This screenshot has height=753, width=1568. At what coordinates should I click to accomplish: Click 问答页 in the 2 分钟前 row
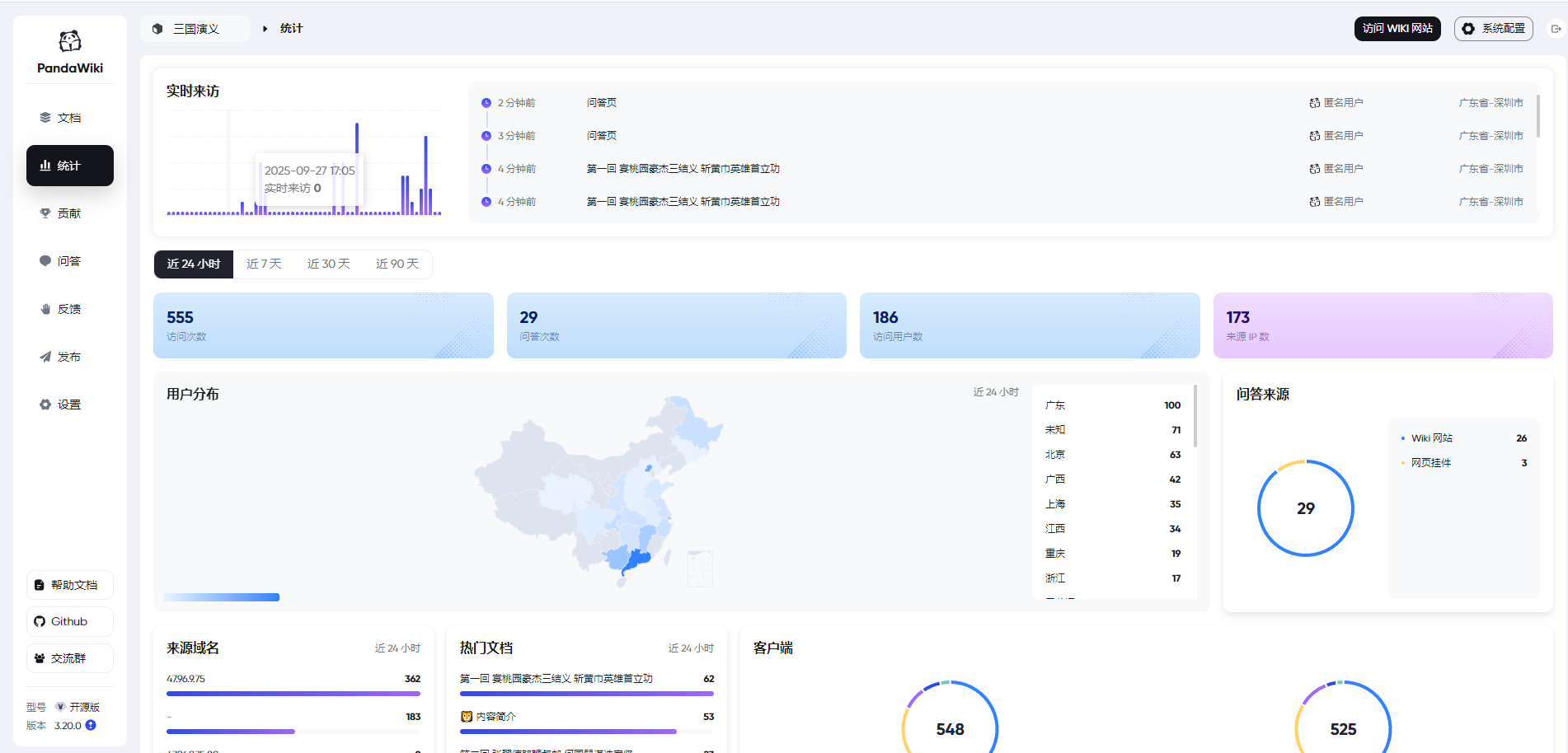602,103
